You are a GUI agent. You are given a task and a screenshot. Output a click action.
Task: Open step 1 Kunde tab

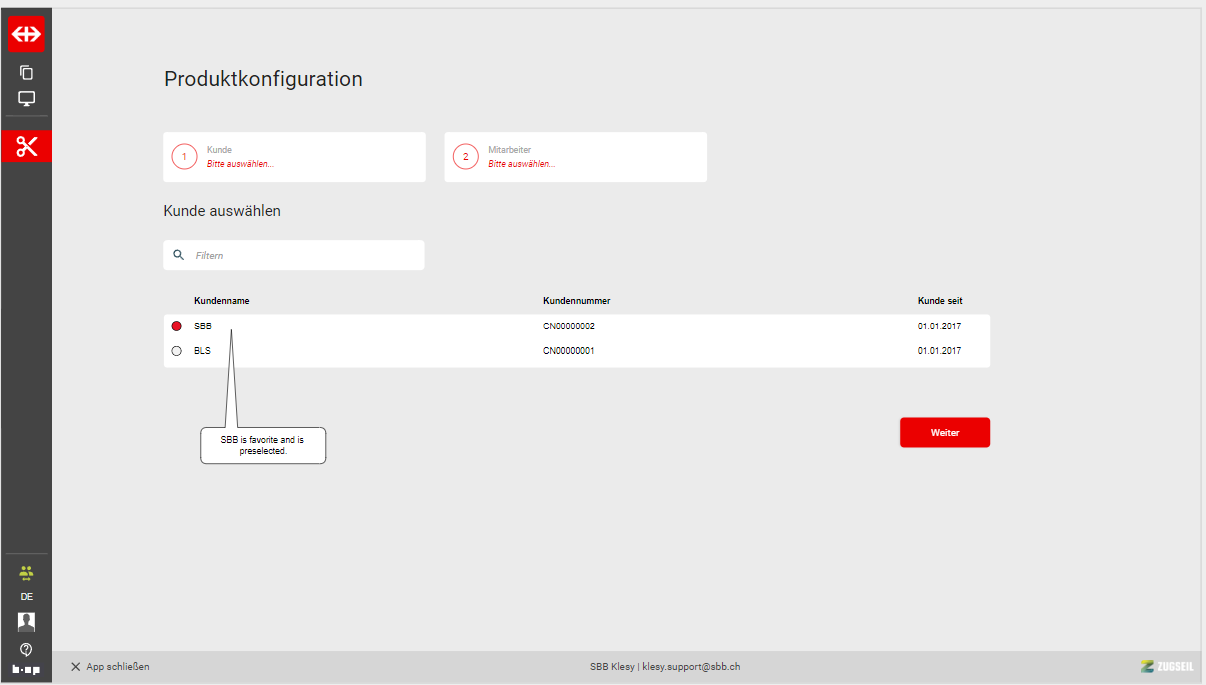pyautogui.click(x=294, y=157)
